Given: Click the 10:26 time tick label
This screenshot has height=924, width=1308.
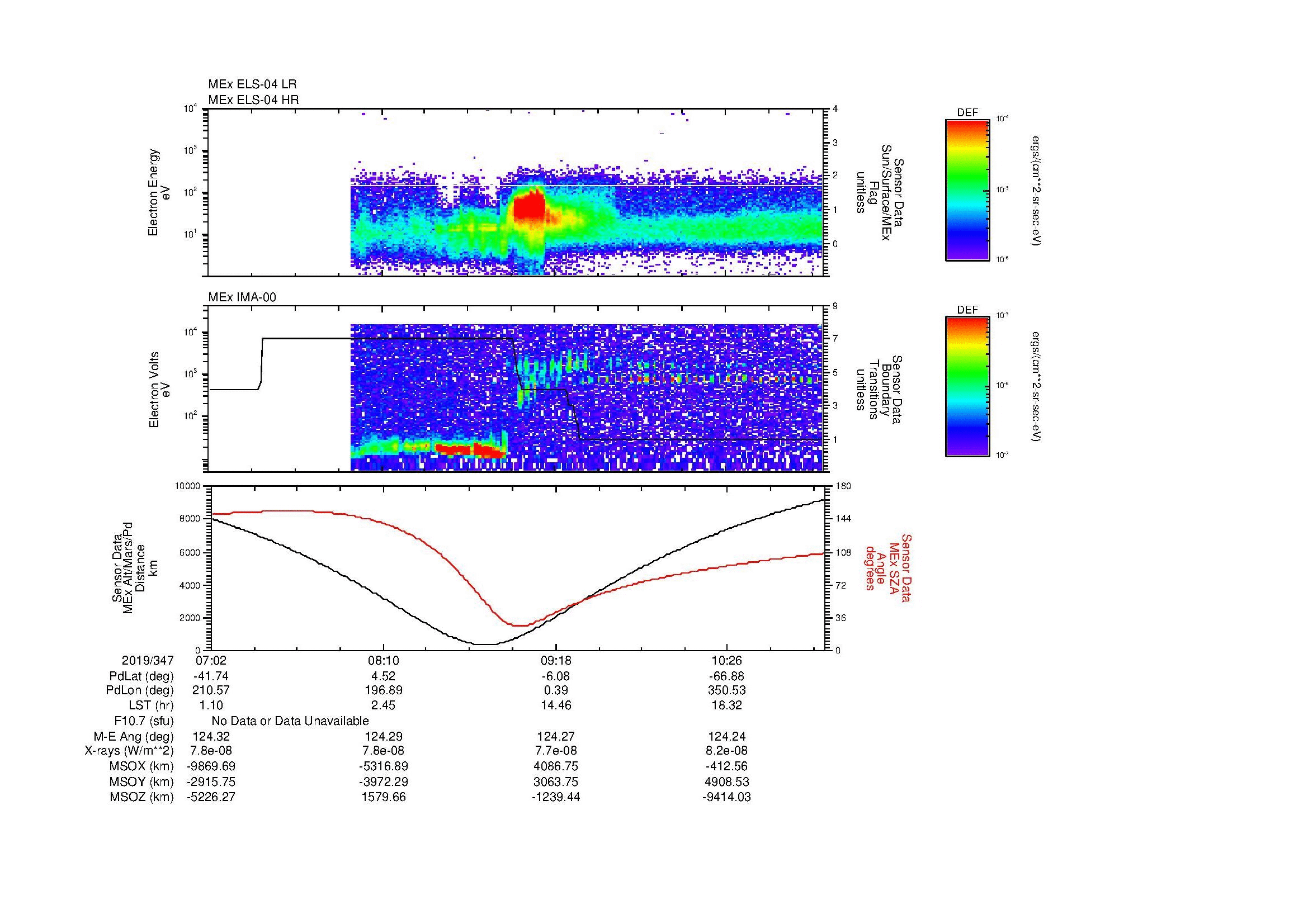Looking at the screenshot, I should click(727, 661).
